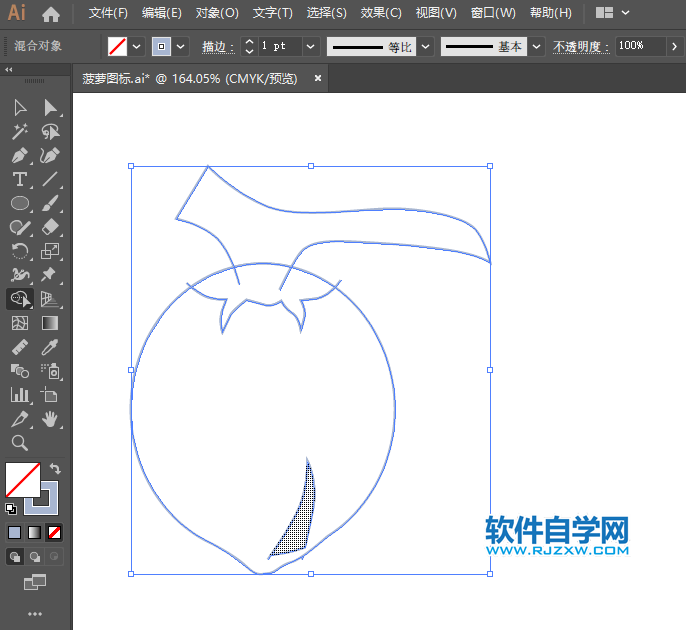
Task: Open the arrange documents layout dropdown
Action: click(x=612, y=13)
